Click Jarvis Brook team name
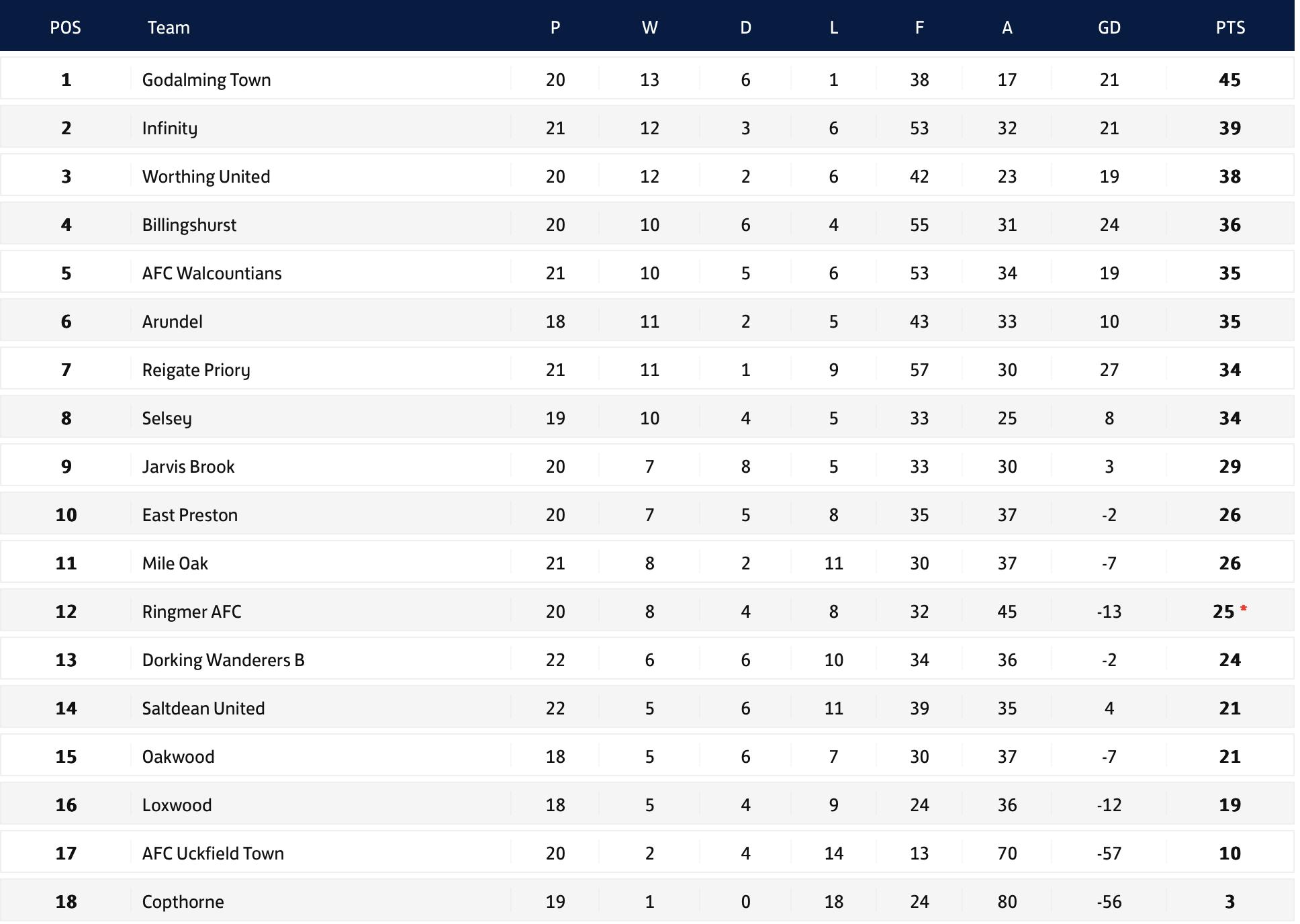Screen dimensions: 1300x924 (x=188, y=467)
